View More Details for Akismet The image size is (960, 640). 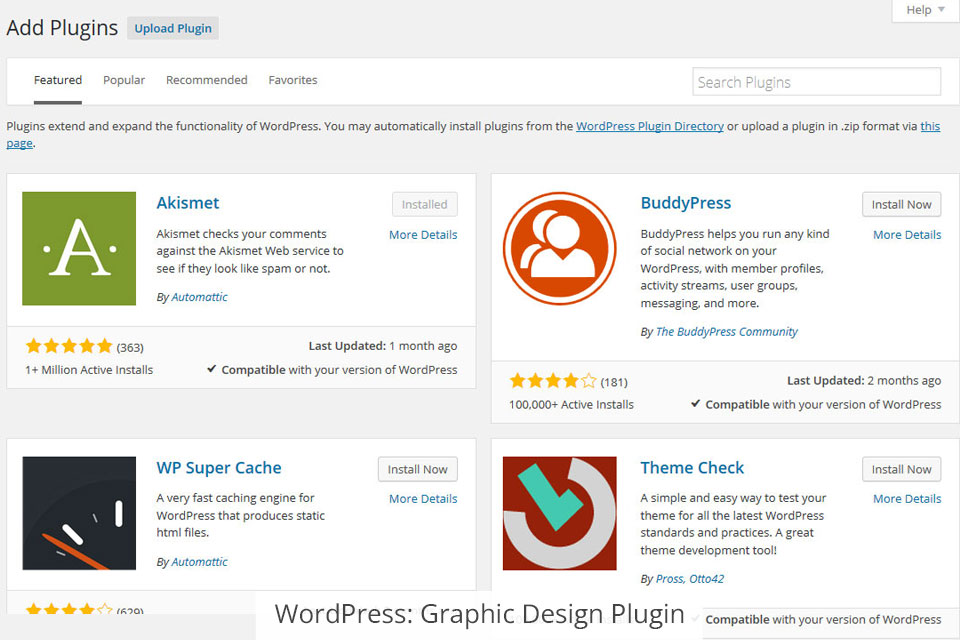tap(423, 235)
